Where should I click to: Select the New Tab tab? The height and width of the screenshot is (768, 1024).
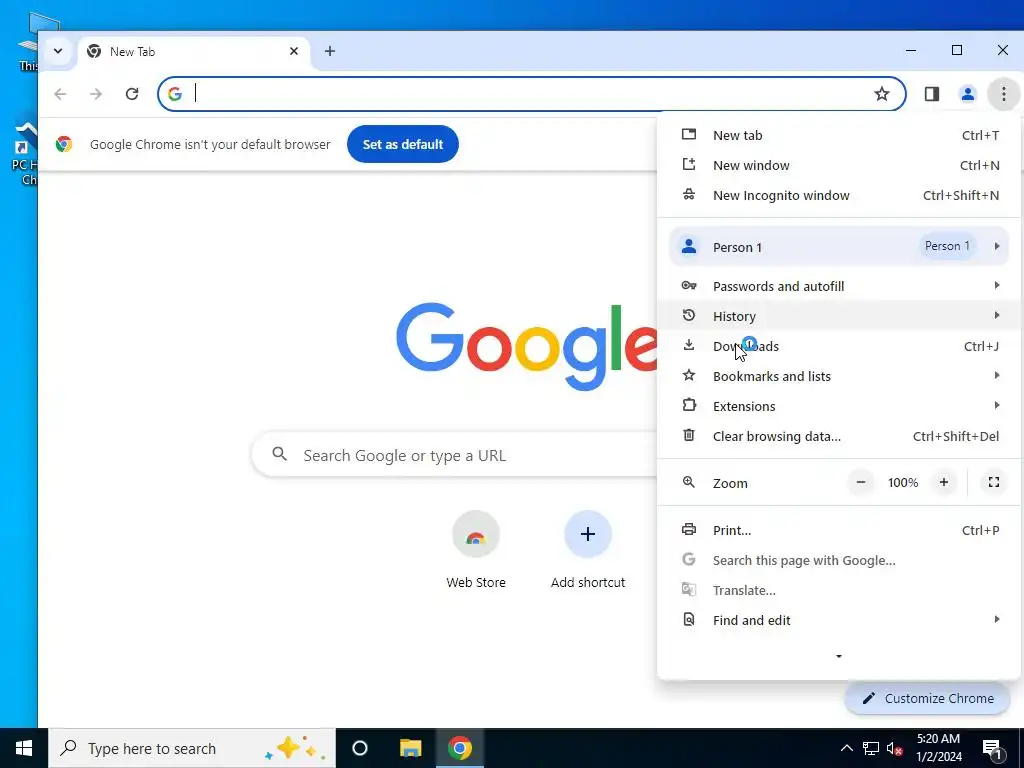[194, 52]
